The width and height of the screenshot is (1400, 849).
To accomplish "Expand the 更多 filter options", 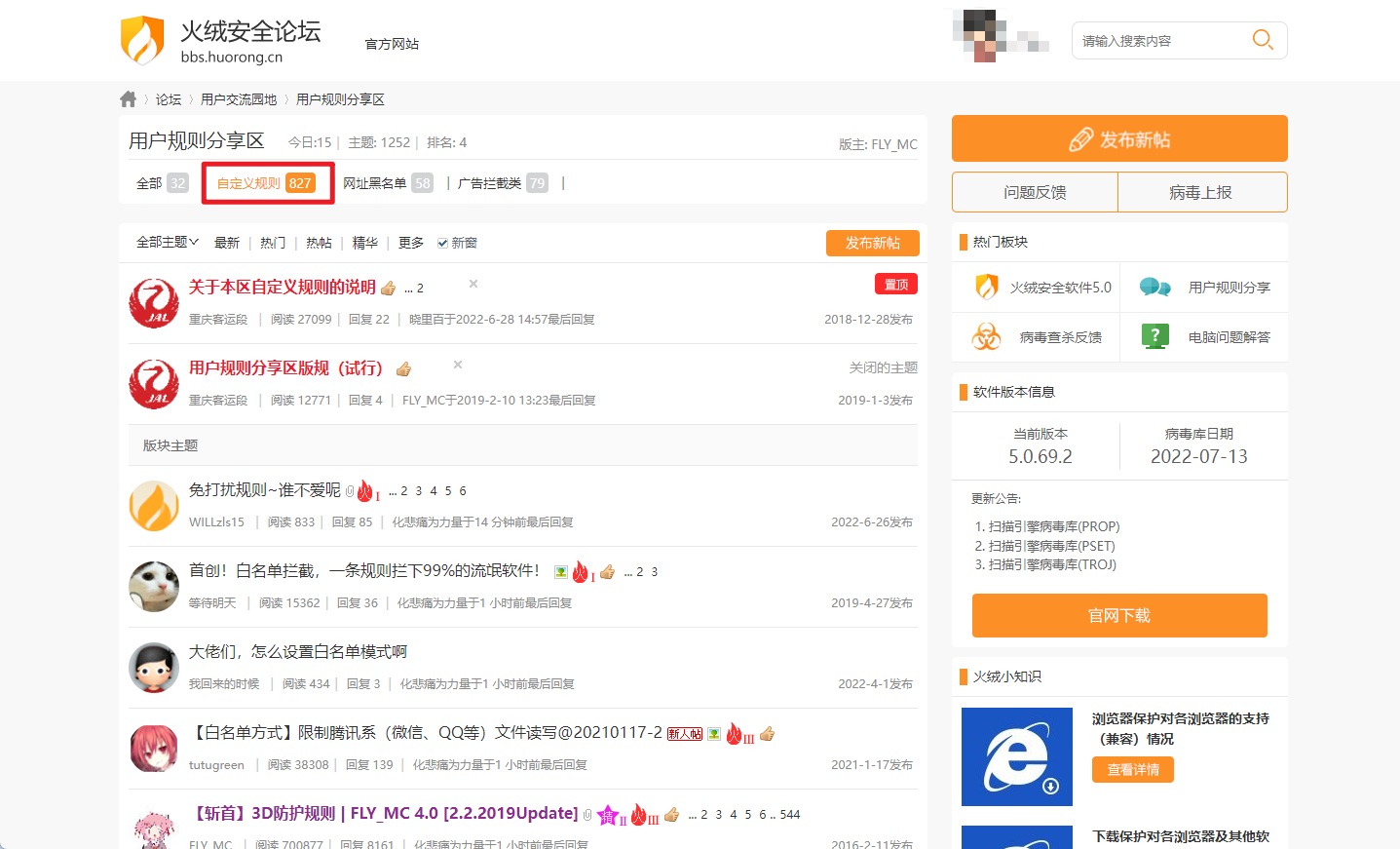I will point(411,242).
